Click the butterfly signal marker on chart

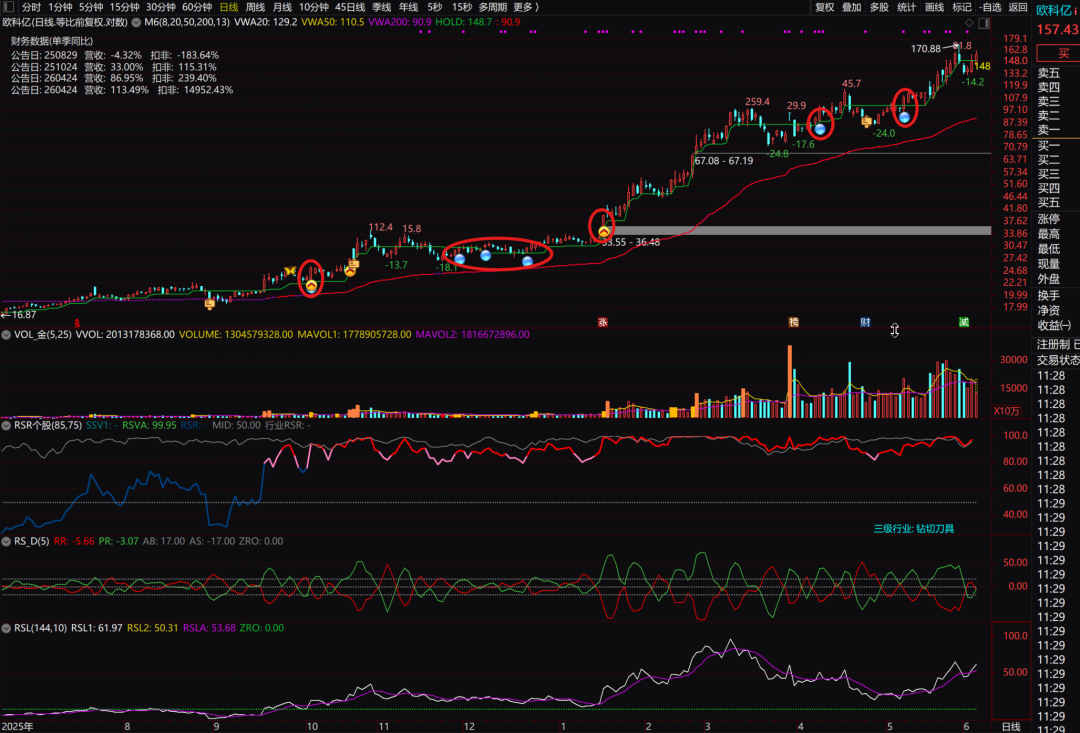point(290,271)
